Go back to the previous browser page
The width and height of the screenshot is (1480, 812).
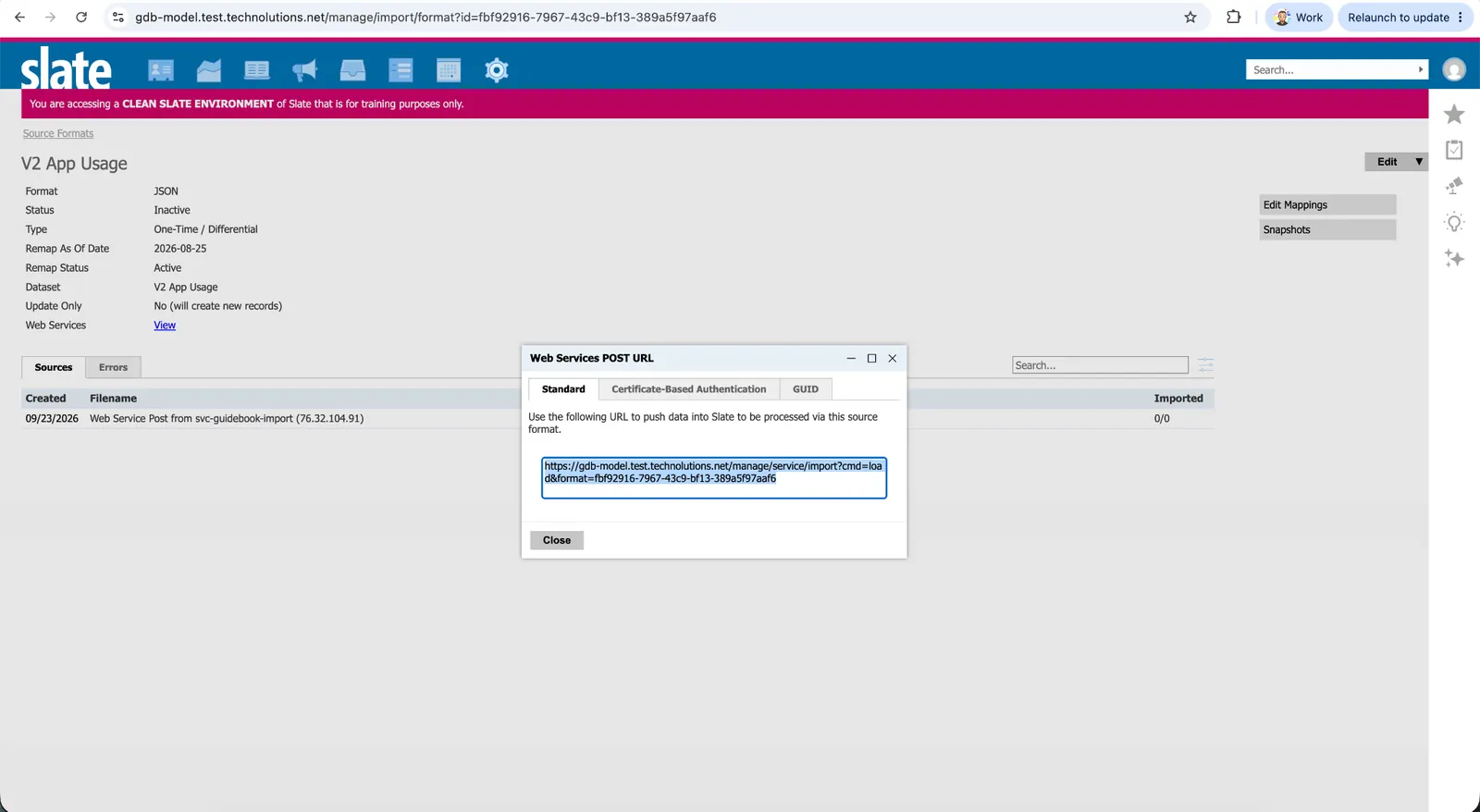pyautogui.click(x=19, y=18)
